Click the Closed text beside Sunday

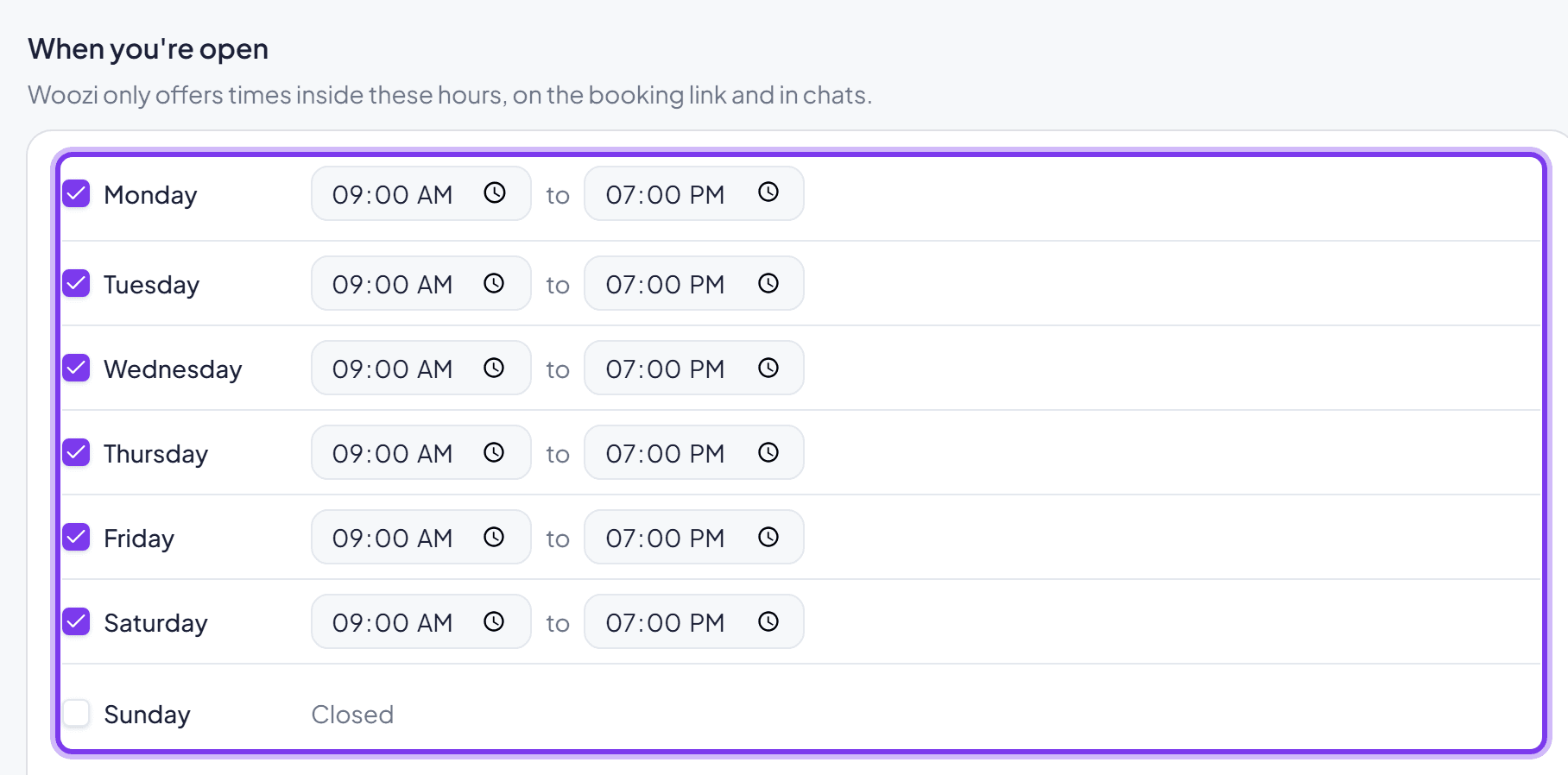coord(352,715)
